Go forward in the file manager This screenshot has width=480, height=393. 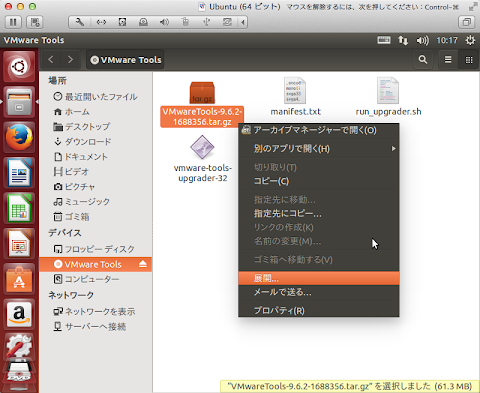point(70,60)
